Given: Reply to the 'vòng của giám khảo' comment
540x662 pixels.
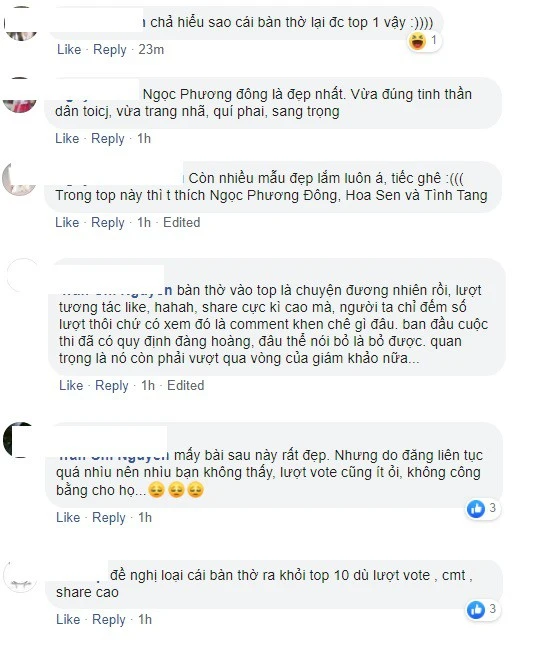Looking at the screenshot, I should pyautogui.click(x=112, y=386).
